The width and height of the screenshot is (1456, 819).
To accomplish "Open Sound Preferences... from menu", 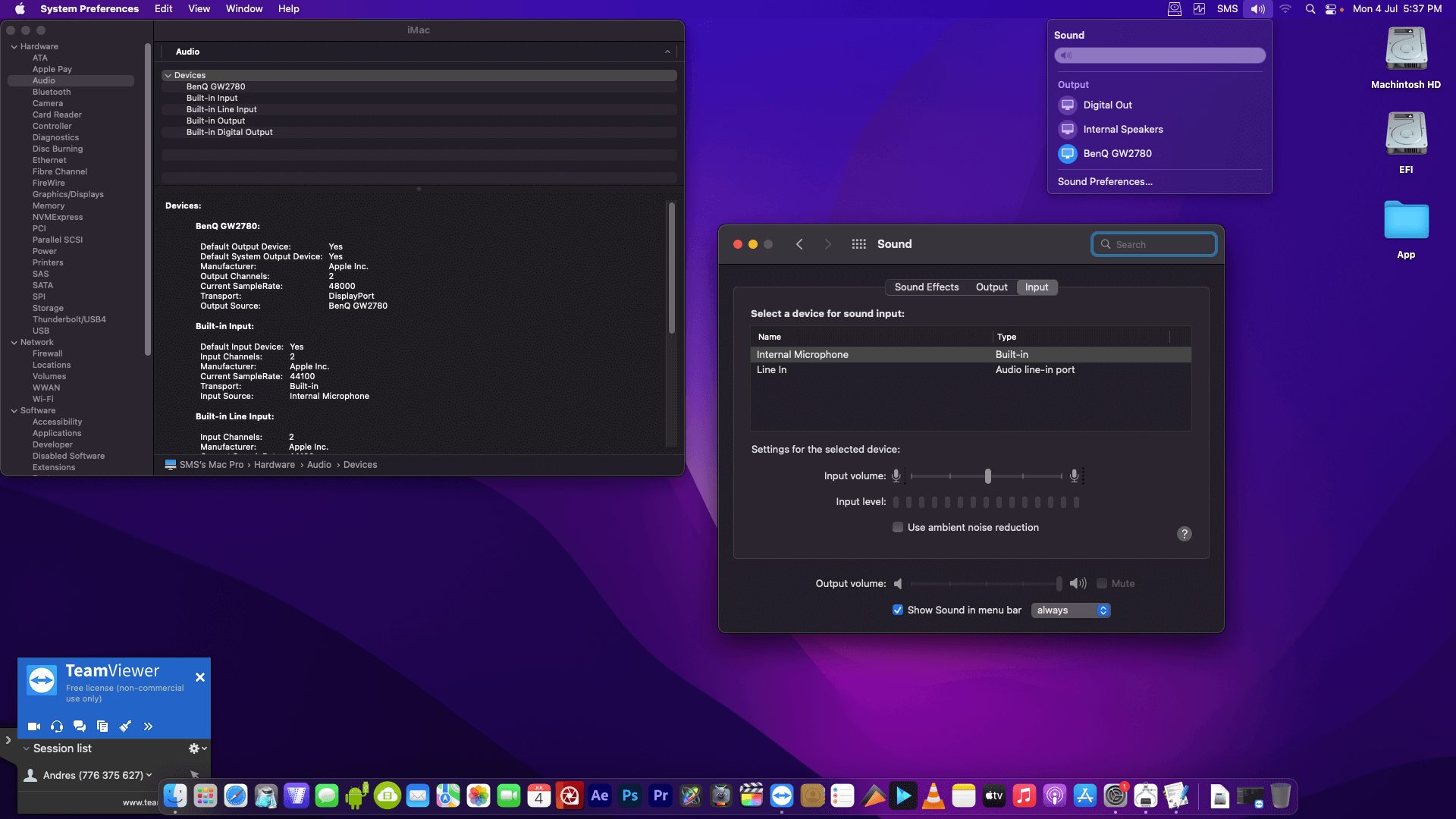I will tap(1105, 181).
